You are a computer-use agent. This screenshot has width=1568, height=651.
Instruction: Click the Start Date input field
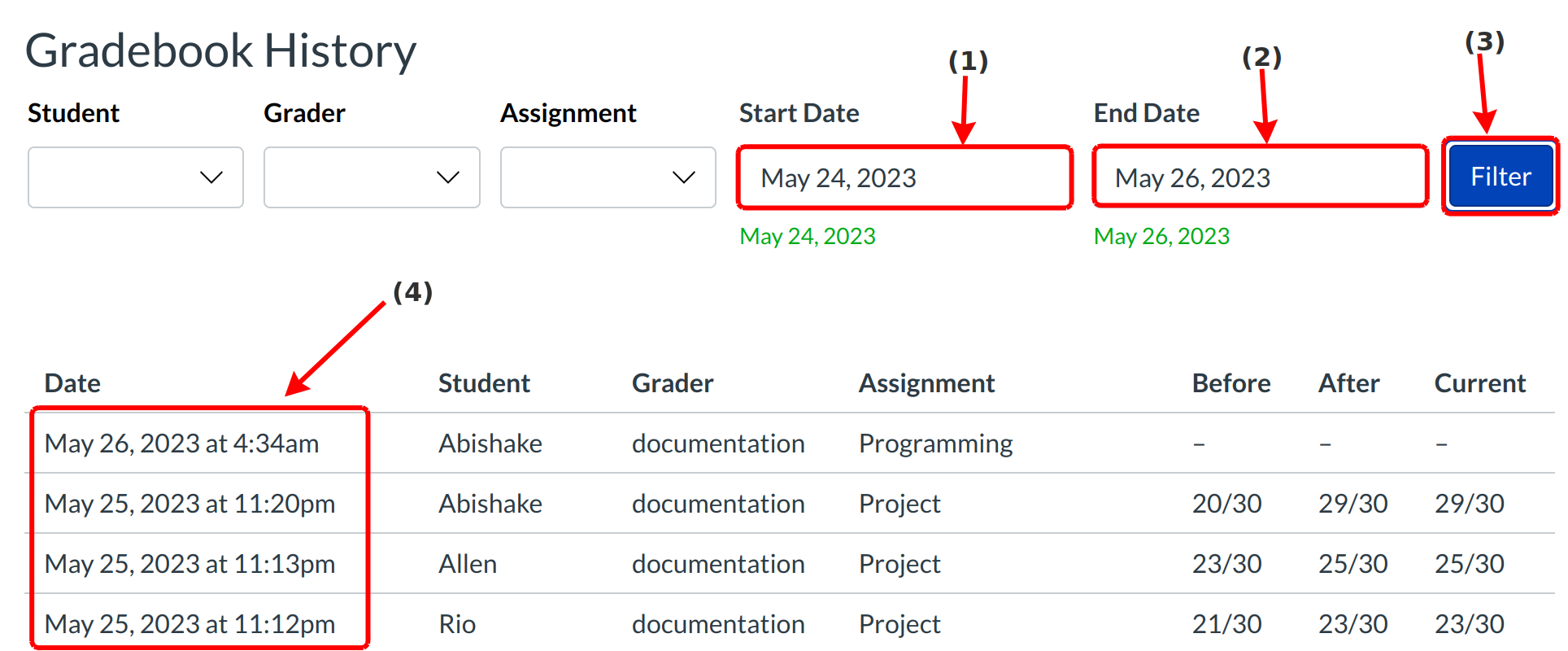click(904, 177)
